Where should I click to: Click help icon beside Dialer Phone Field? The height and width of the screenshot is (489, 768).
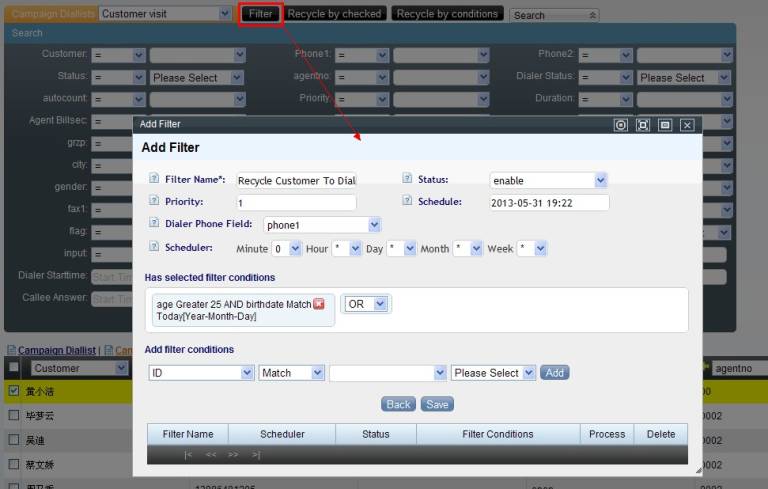point(154,223)
